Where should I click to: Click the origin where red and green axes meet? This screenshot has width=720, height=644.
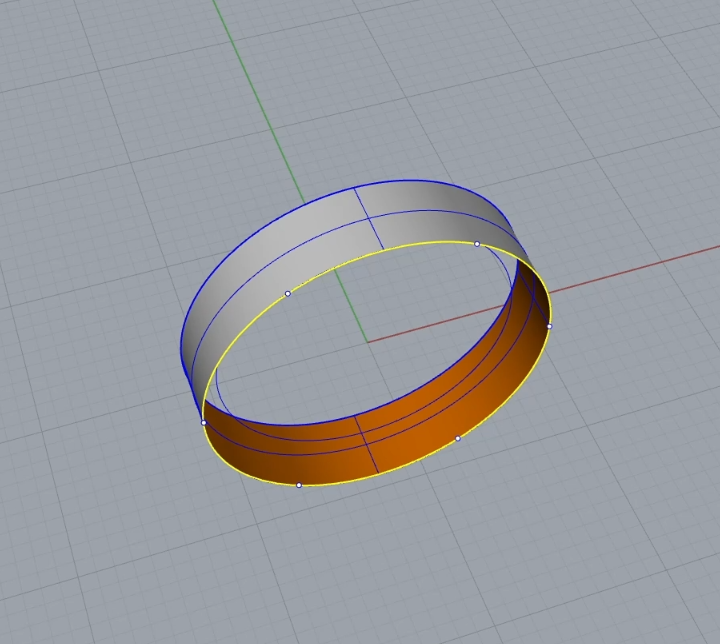[367, 342]
